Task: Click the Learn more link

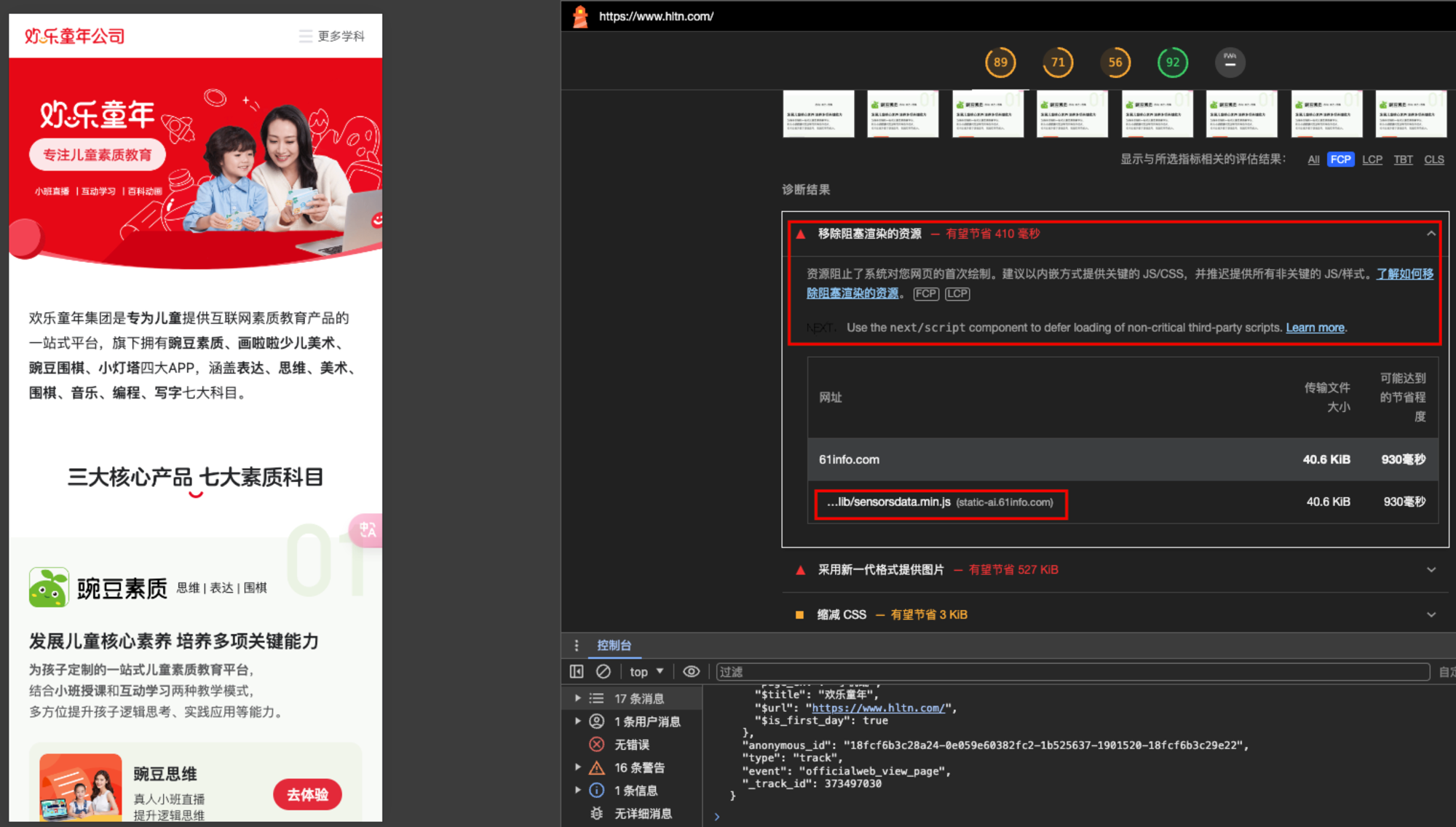Action: pos(1315,328)
